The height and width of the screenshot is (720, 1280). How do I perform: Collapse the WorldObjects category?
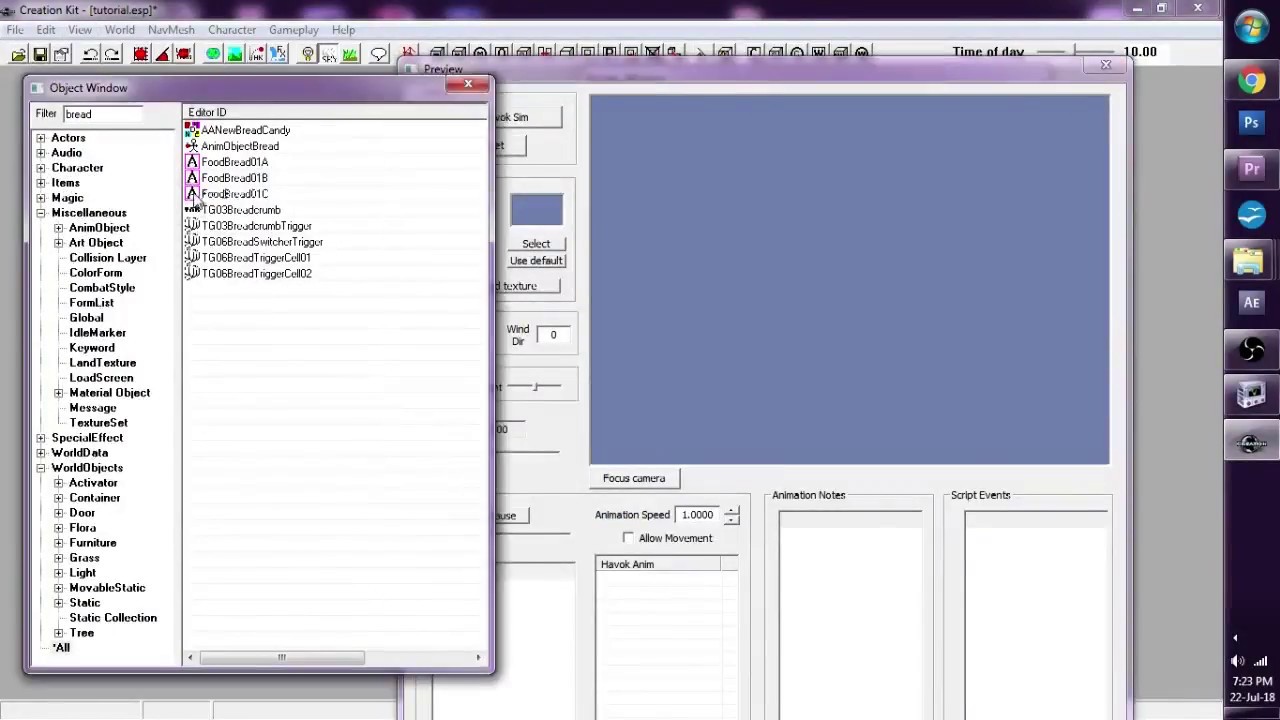pyautogui.click(x=41, y=468)
